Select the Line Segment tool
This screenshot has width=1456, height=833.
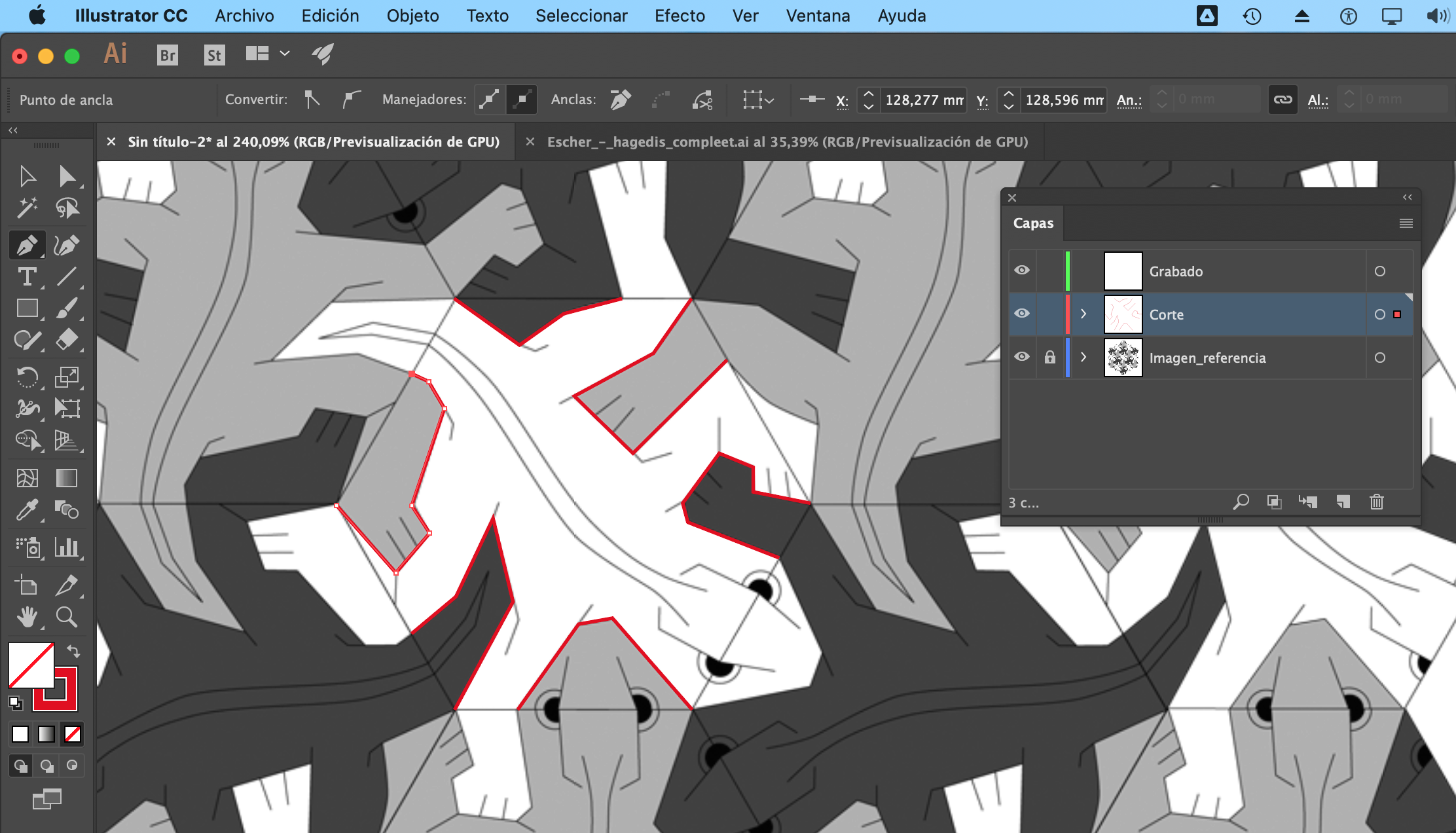(x=66, y=276)
